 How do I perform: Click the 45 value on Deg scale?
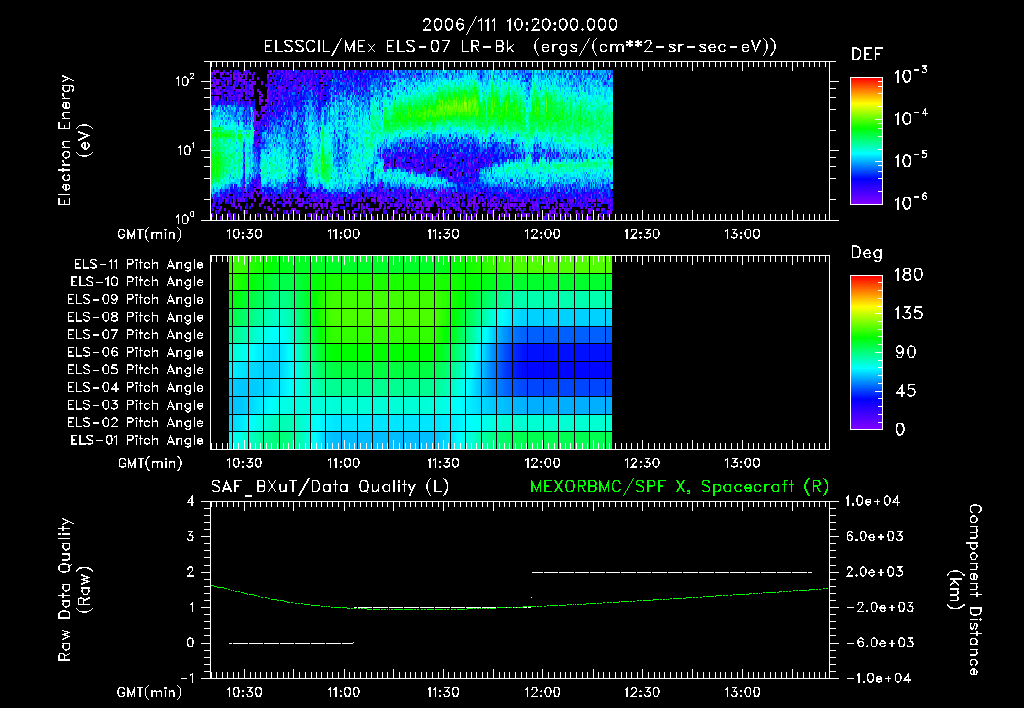pyautogui.click(x=906, y=391)
